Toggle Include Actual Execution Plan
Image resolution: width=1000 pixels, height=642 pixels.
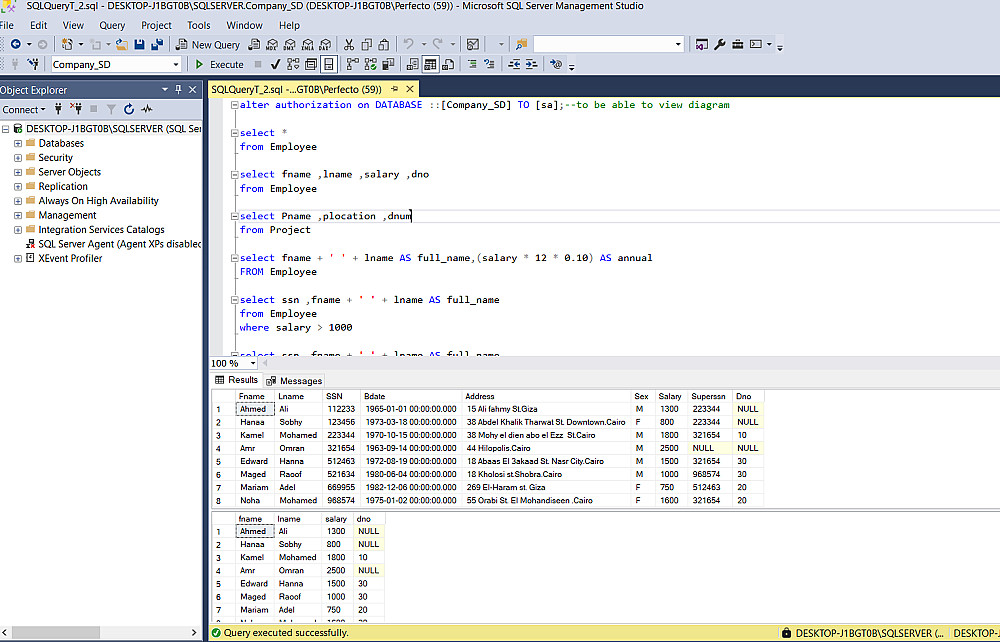point(352,64)
